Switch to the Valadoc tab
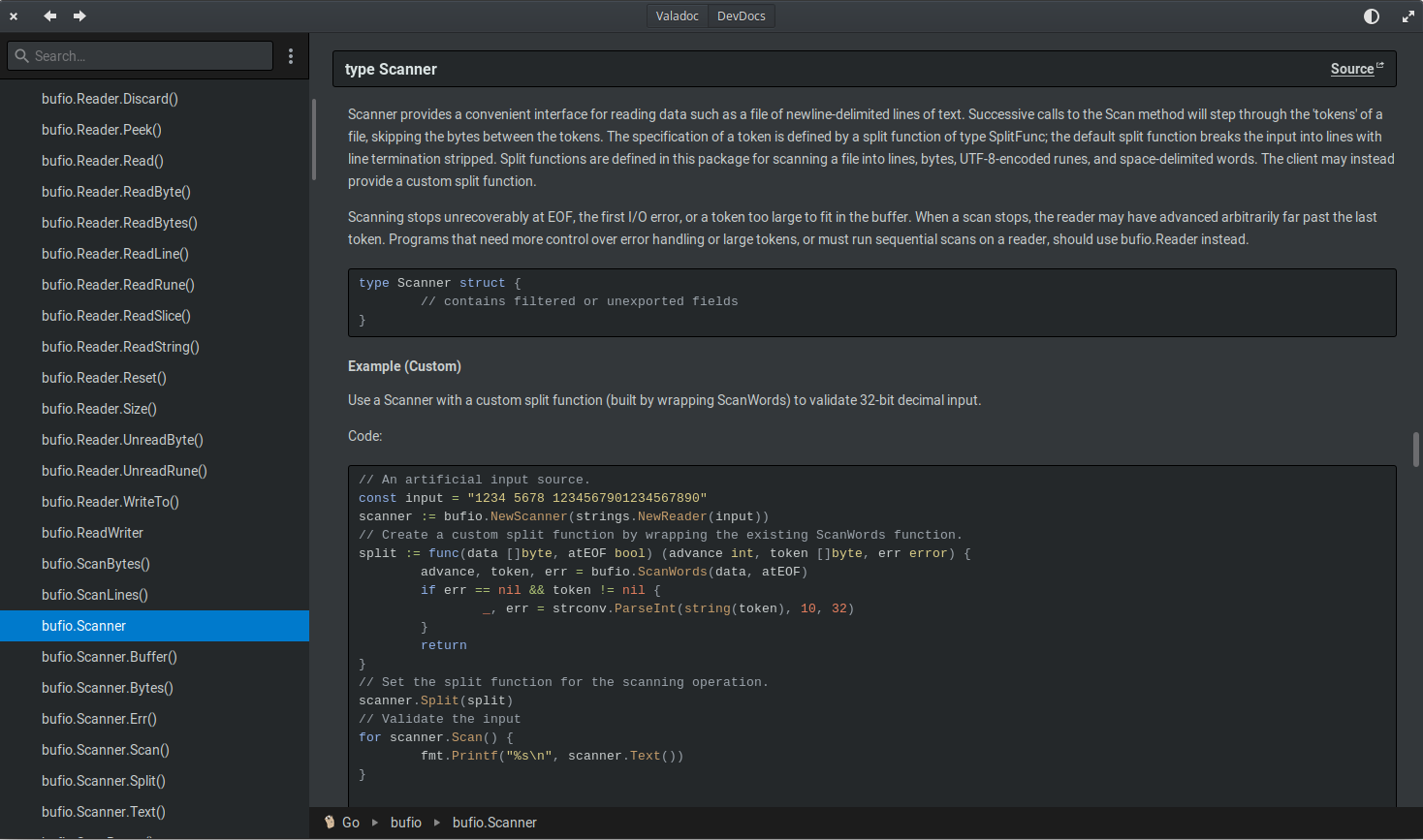The height and width of the screenshot is (840, 1423). tap(677, 16)
